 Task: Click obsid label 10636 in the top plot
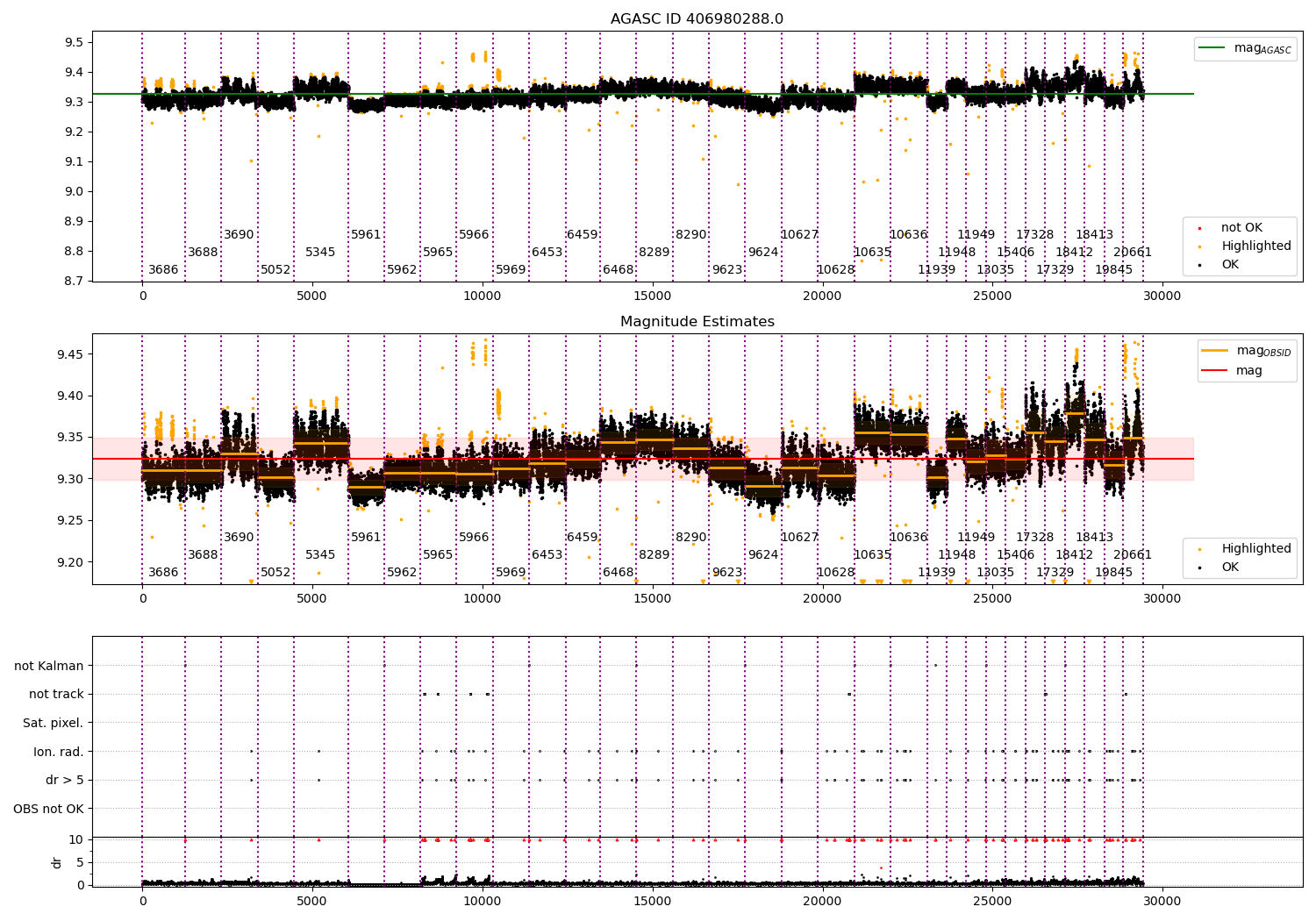click(x=908, y=235)
